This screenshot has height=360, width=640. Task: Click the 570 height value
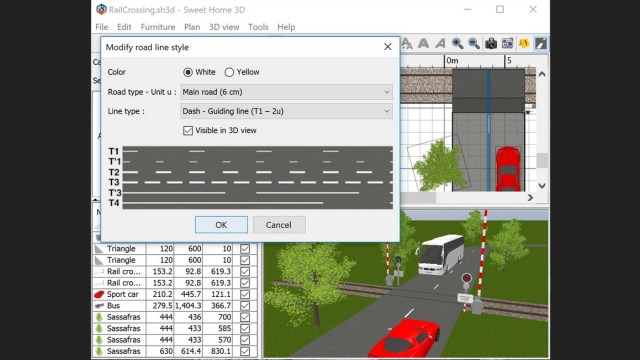tap(224, 340)
